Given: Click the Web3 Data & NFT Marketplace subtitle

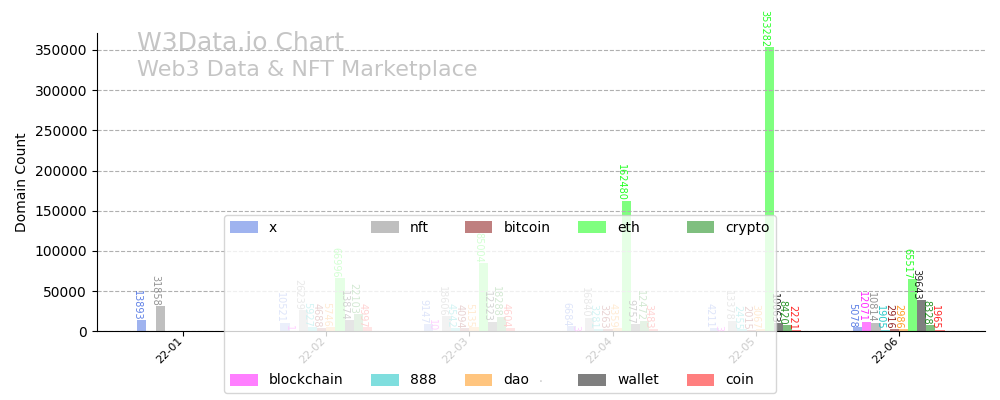Looking at the screenshot, I should [307, 70].
